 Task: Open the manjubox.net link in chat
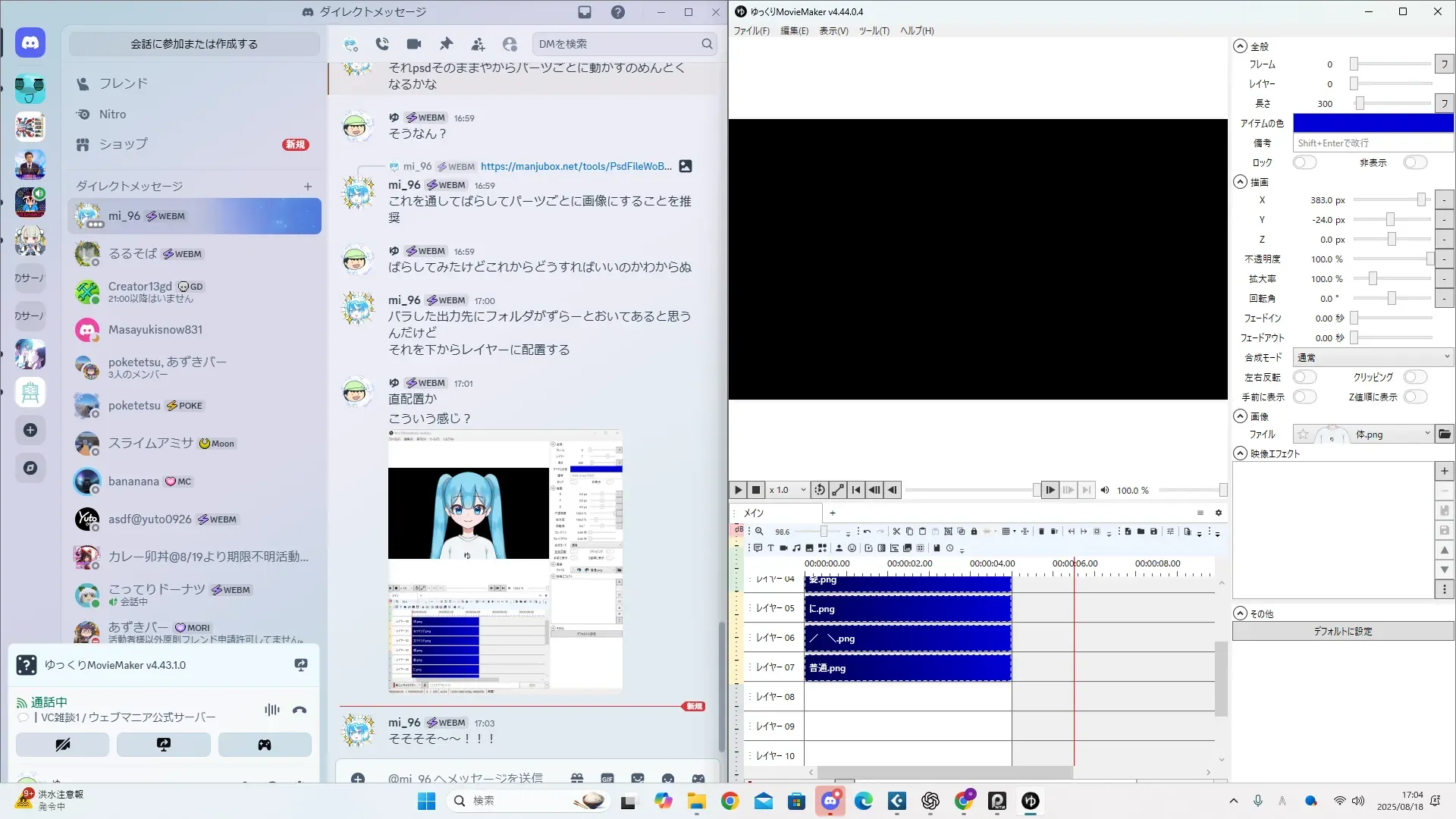[576, 166]
